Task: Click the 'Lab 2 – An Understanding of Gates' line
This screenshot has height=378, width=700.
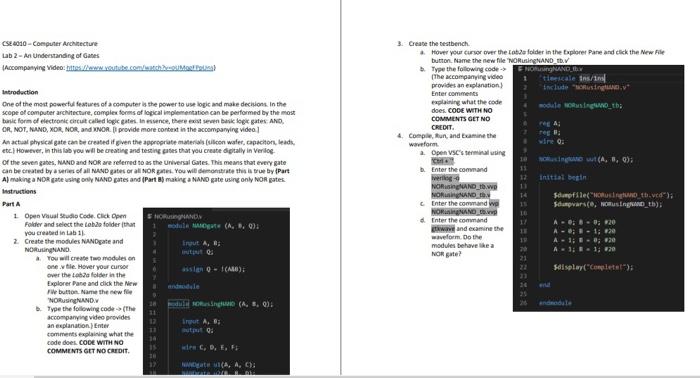Action: 51,56
